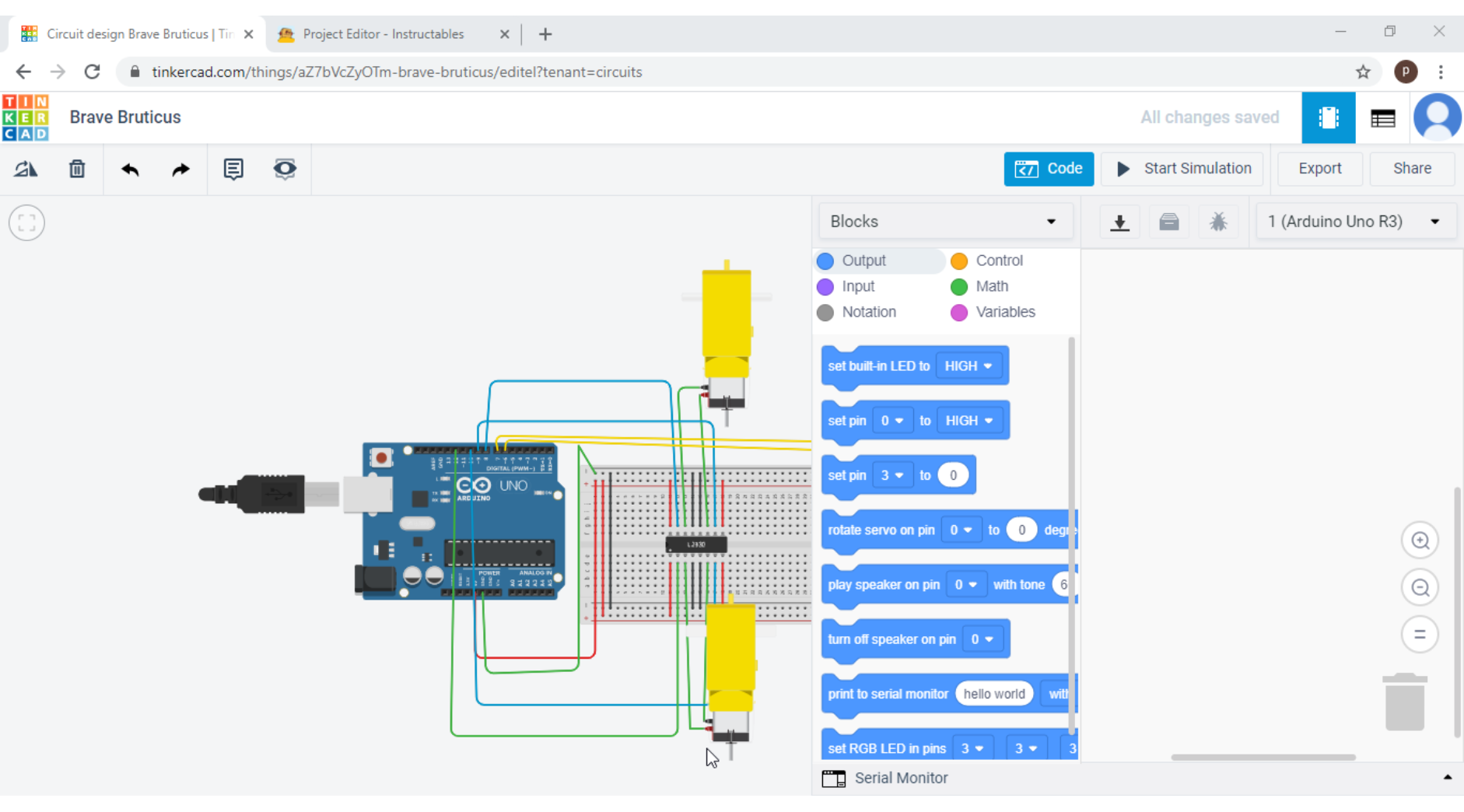Open the Chrome profile icon

coord(1406,72)
